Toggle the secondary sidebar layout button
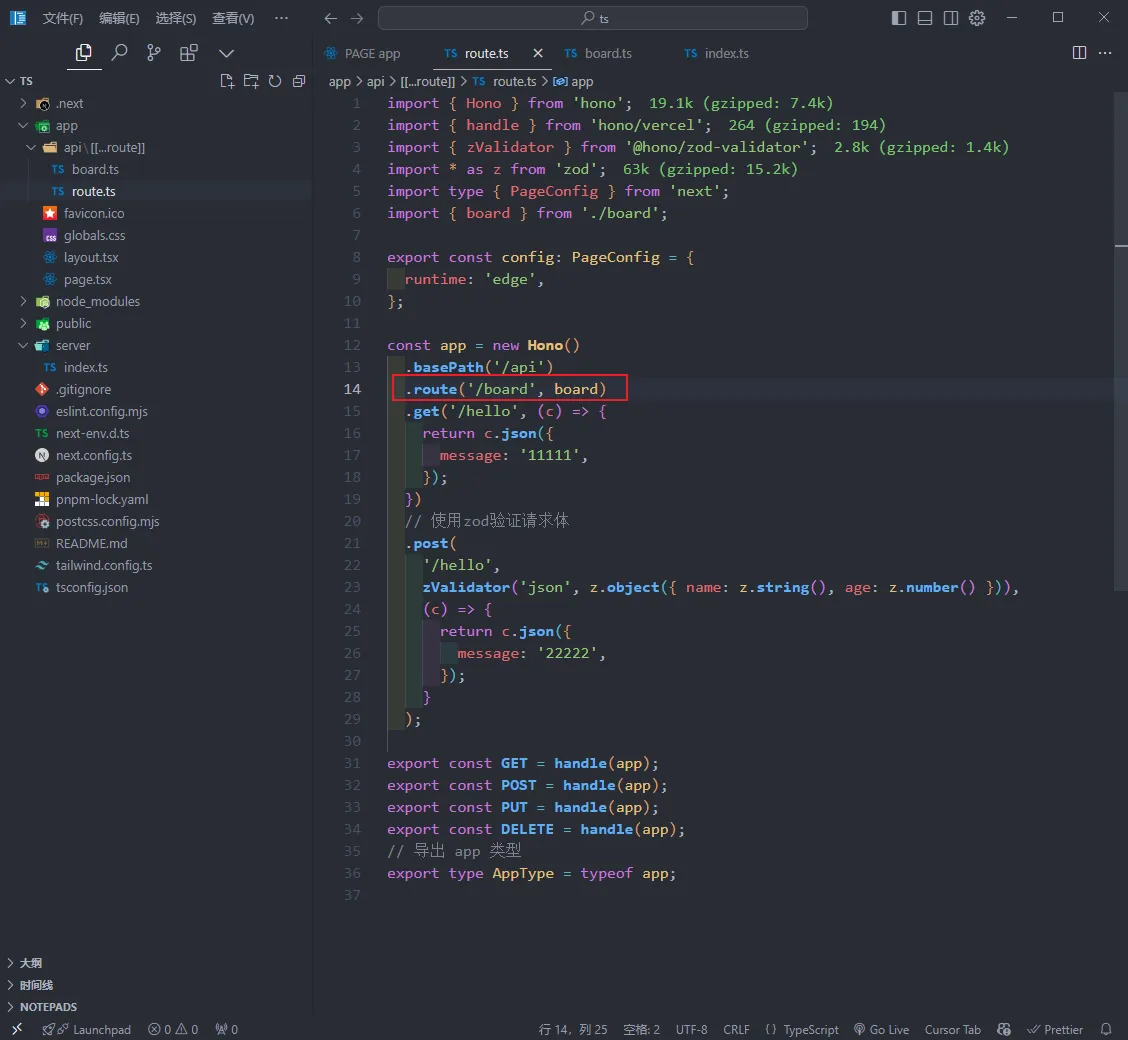This screenshot has height=1040, width=1128. (x=951, y=18)
